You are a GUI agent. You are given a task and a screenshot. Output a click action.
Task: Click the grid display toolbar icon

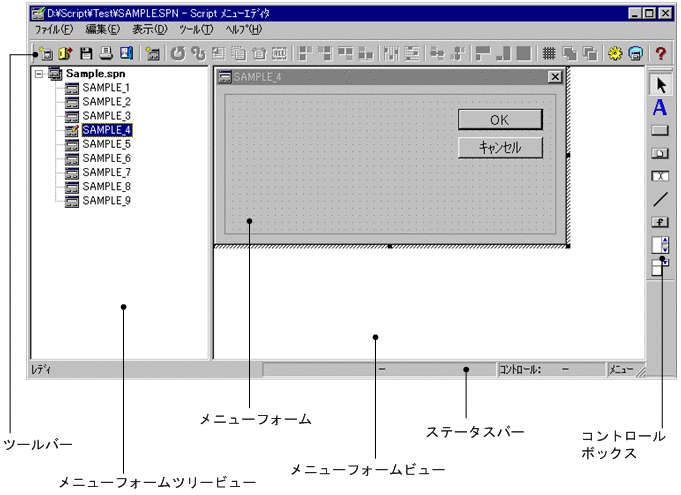(x=549, y=53)
